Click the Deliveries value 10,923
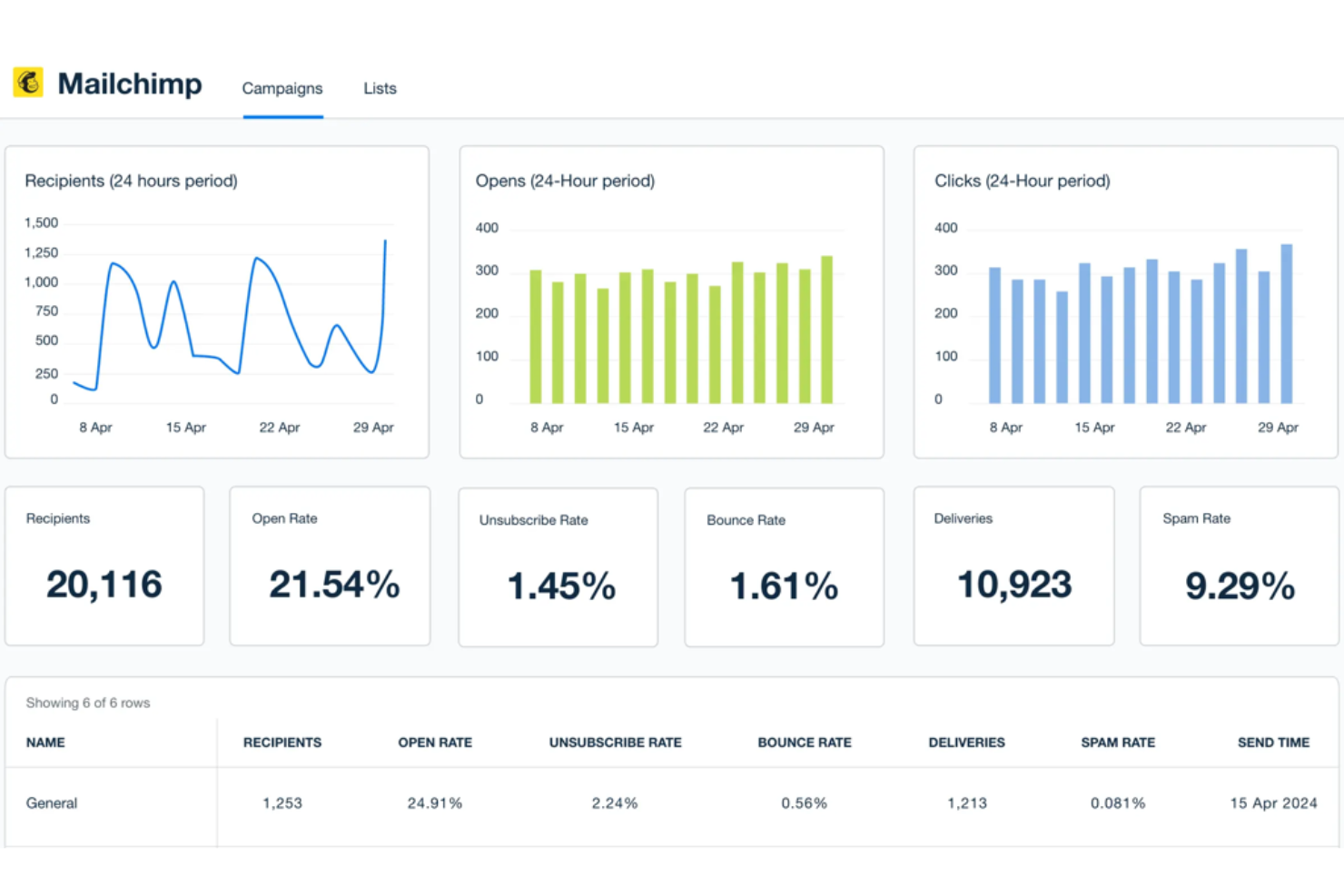Image resolution: width=1344 pixels, height=896 pixels. (1014, 585)
